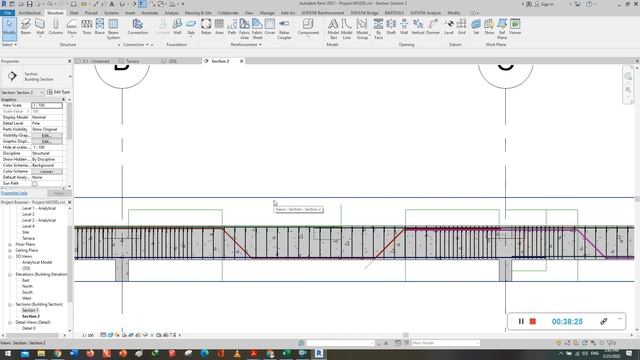The image size is (640, 360).
Task: Open the Section type selector dropdown
Action: [x=70, y=76]
